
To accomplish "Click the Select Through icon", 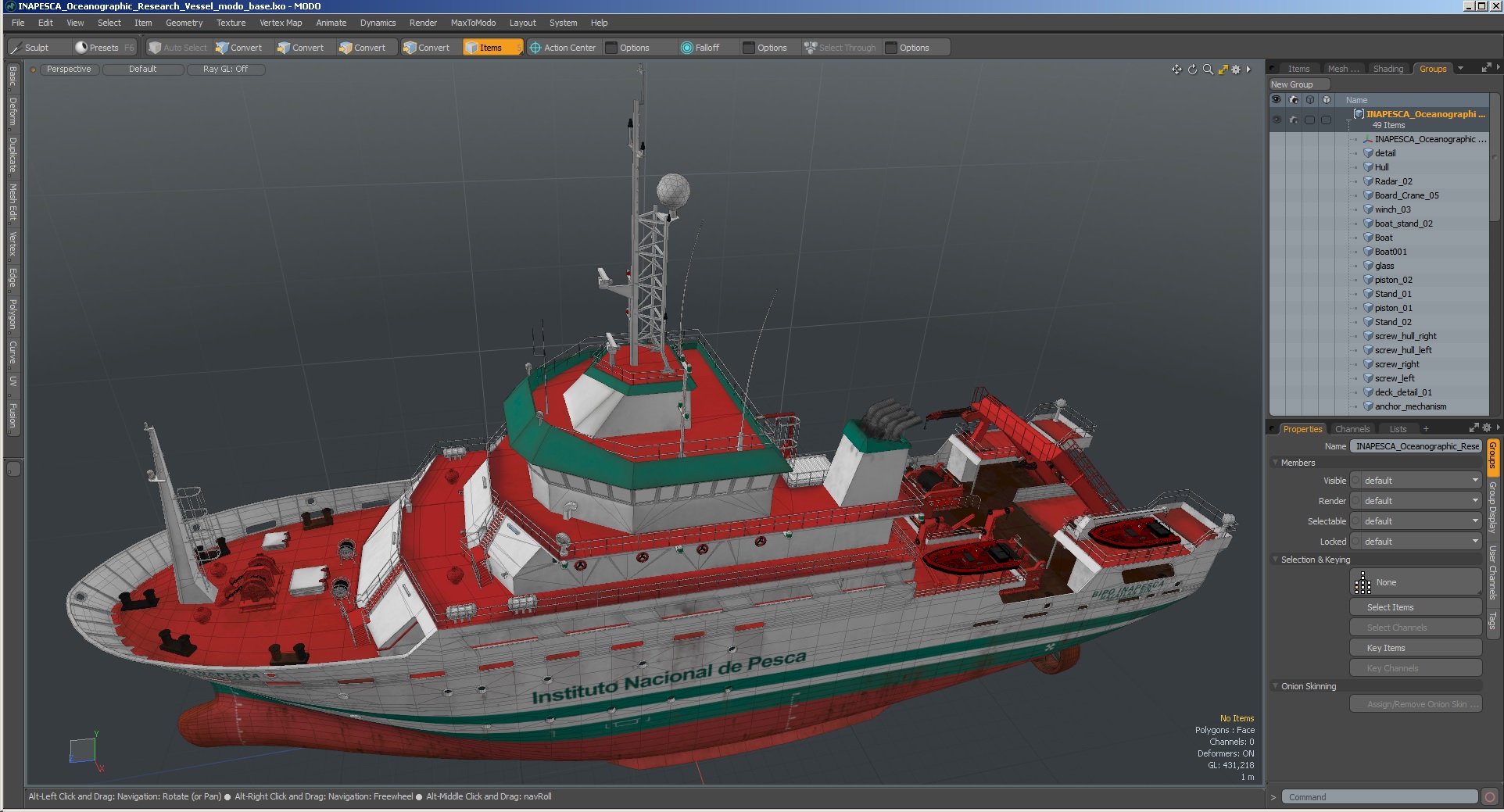I will (x=810, y=48).
